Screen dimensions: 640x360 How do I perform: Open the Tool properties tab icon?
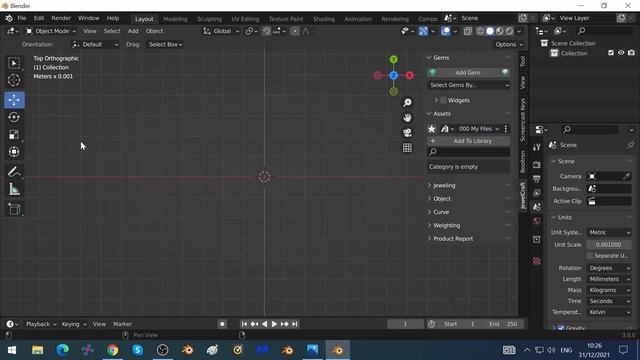(536, 147)
